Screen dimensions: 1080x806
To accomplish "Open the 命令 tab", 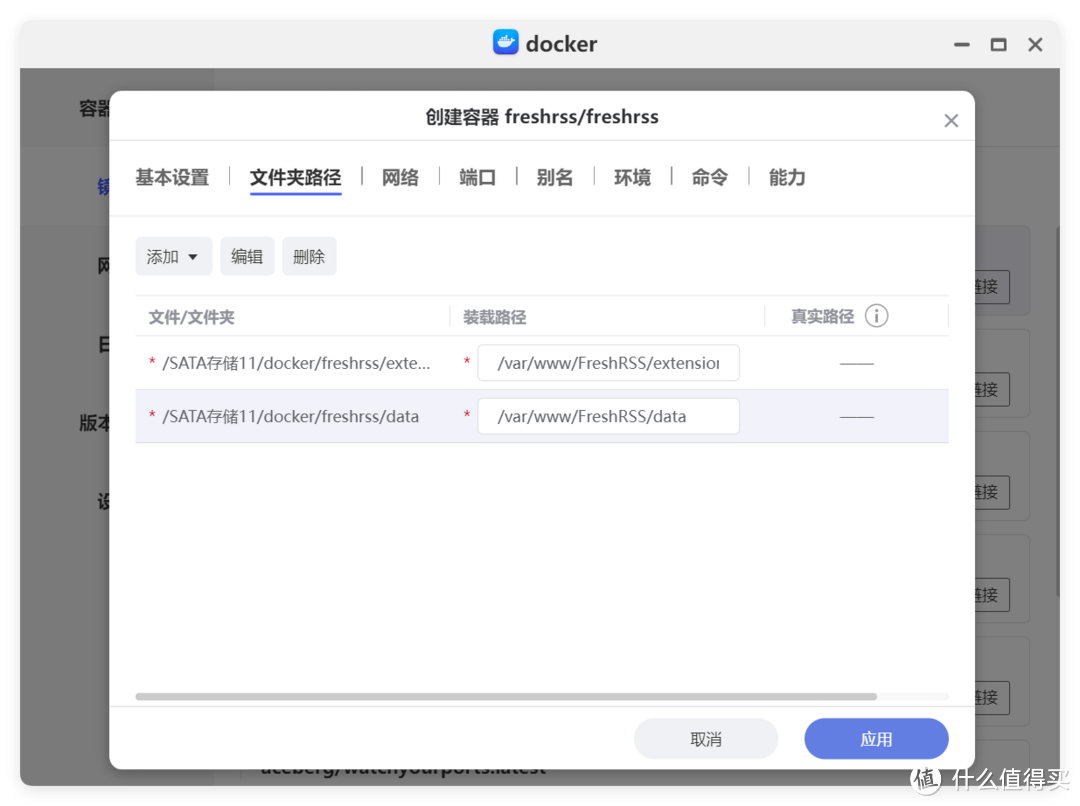I will 709,177.
